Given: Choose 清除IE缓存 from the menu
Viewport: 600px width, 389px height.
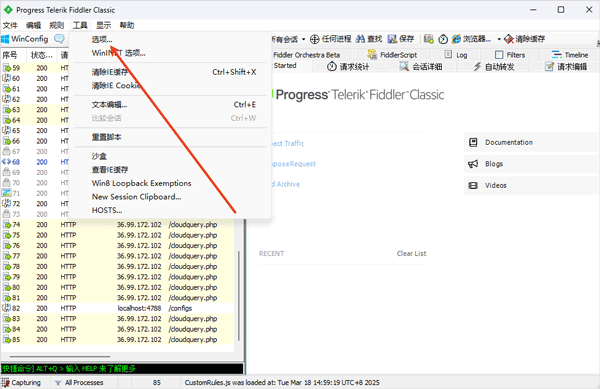Looking at the screenshot, I should 109,72.
